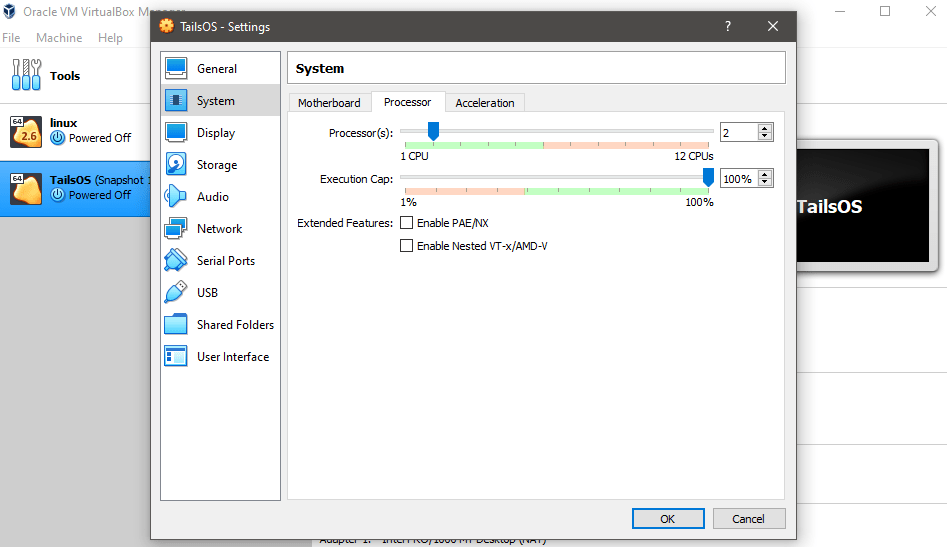Select Network in settings list
This screenshot has width=947, height=547.
pos(220,228)
